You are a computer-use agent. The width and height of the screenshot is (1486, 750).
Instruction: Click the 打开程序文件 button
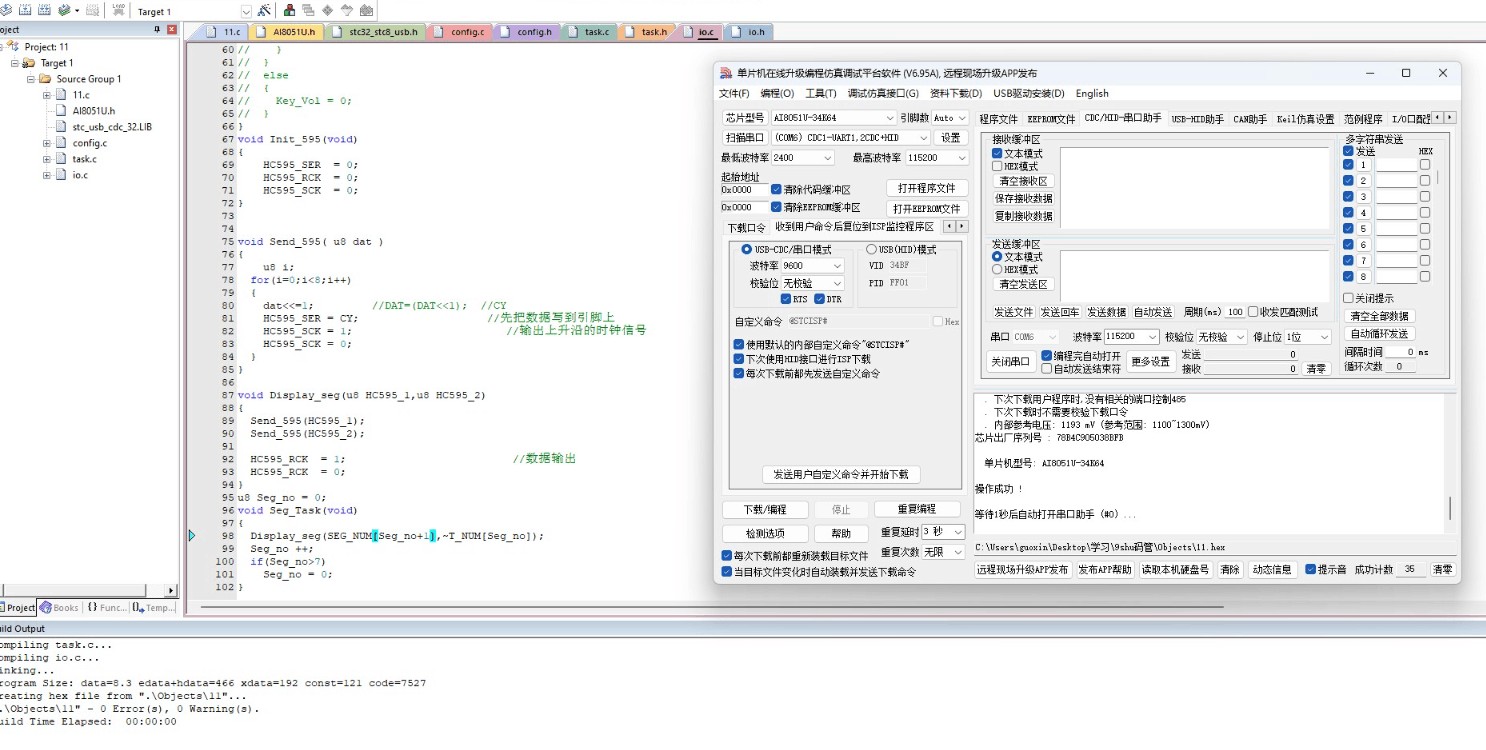pos(926,188)
